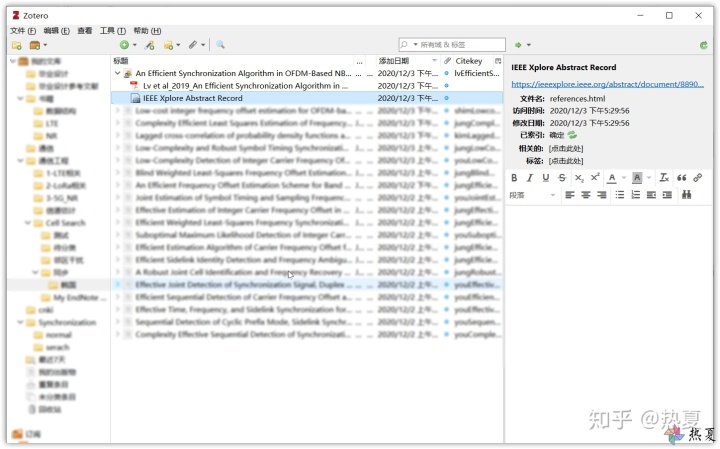This screenshot has width=720, height=449.
Task: Toggle underline formatting in note editor
Action: [x=546, y=178]
